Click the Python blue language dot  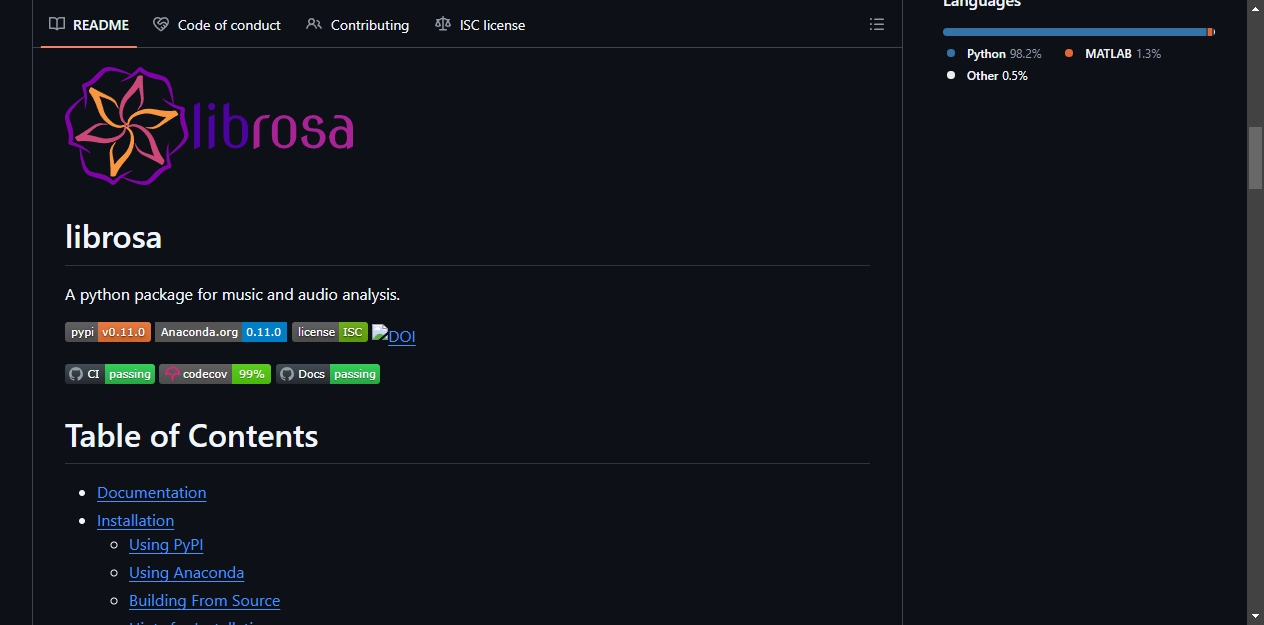(951, 54)
